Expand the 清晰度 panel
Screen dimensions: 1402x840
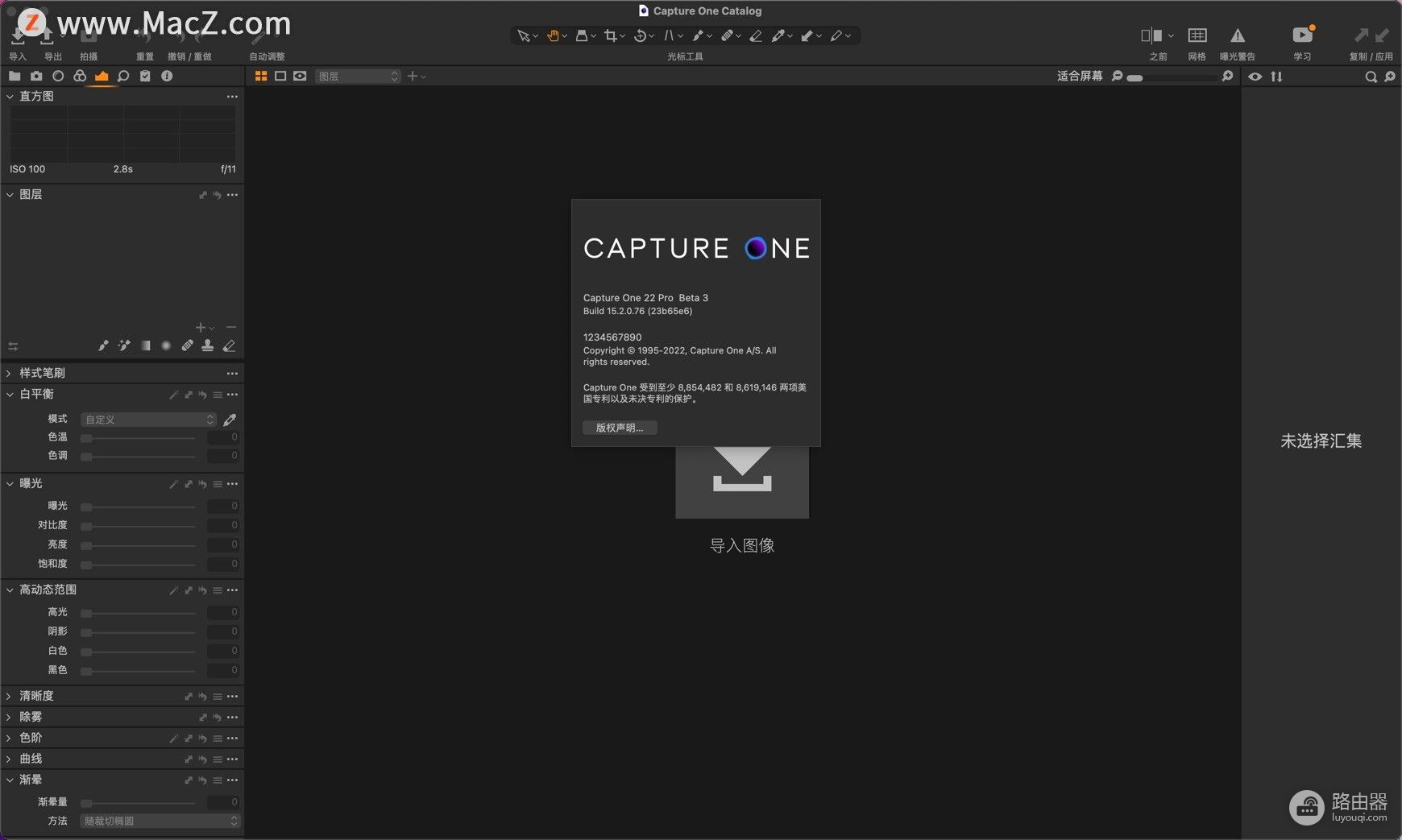pos(10,696)
